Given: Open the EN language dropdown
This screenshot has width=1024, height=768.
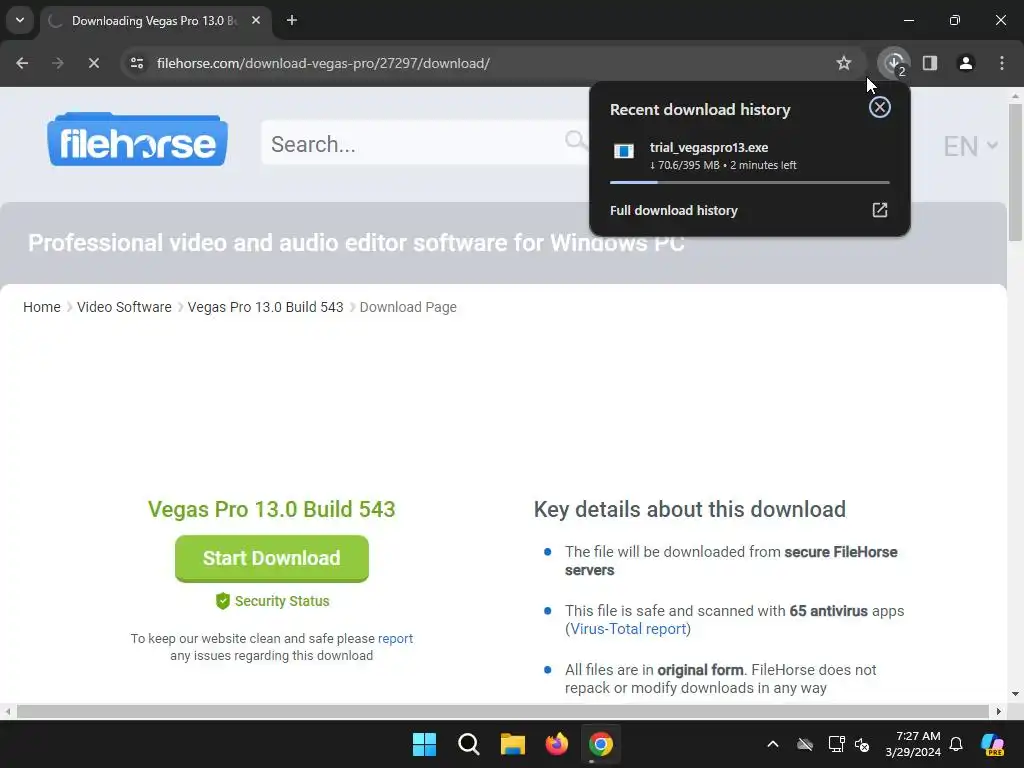Looking at the screenshot, I should (x=970, y=146).
